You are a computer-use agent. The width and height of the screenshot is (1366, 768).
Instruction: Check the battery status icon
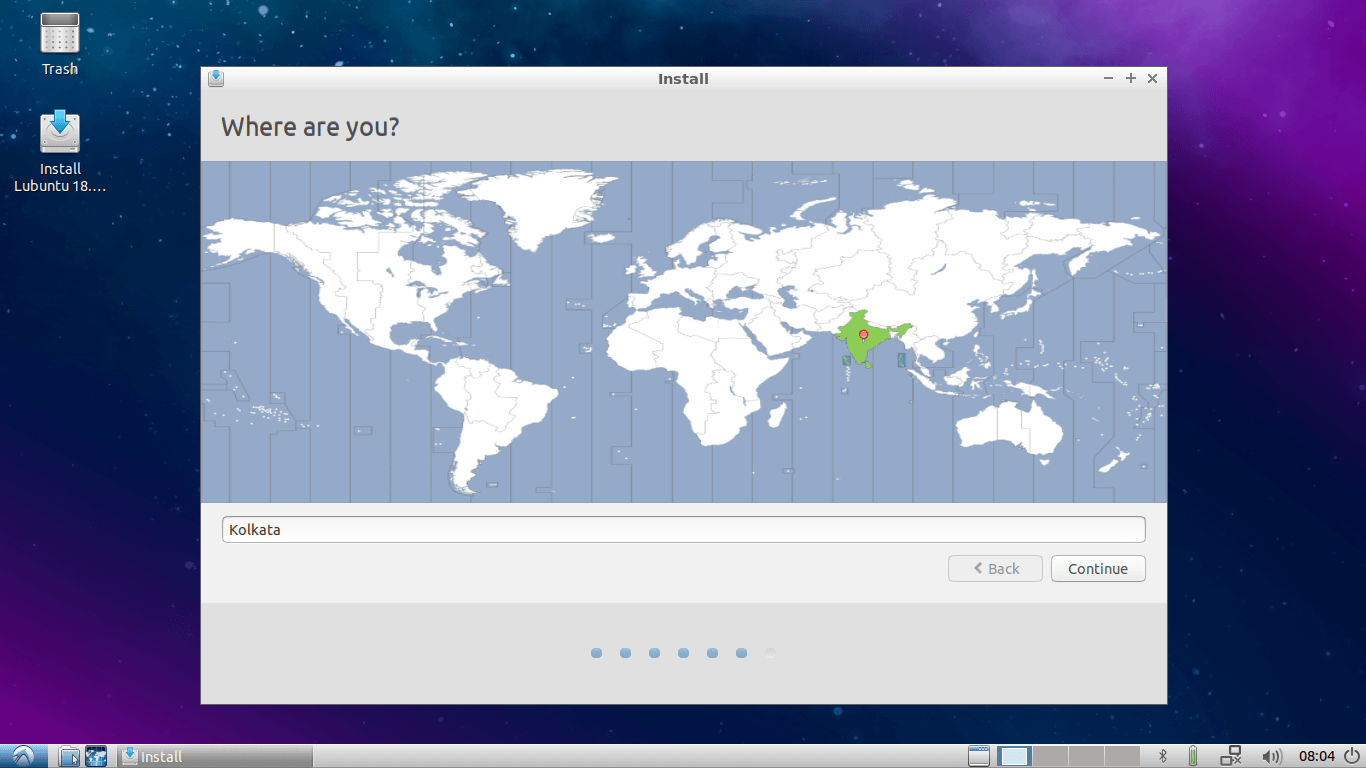tap(1192, 756)
